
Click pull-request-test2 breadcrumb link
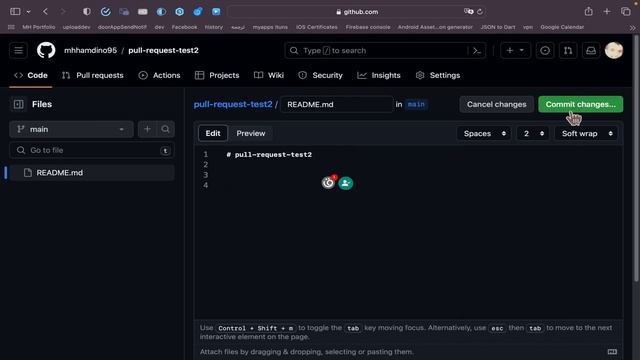(233, 104)
